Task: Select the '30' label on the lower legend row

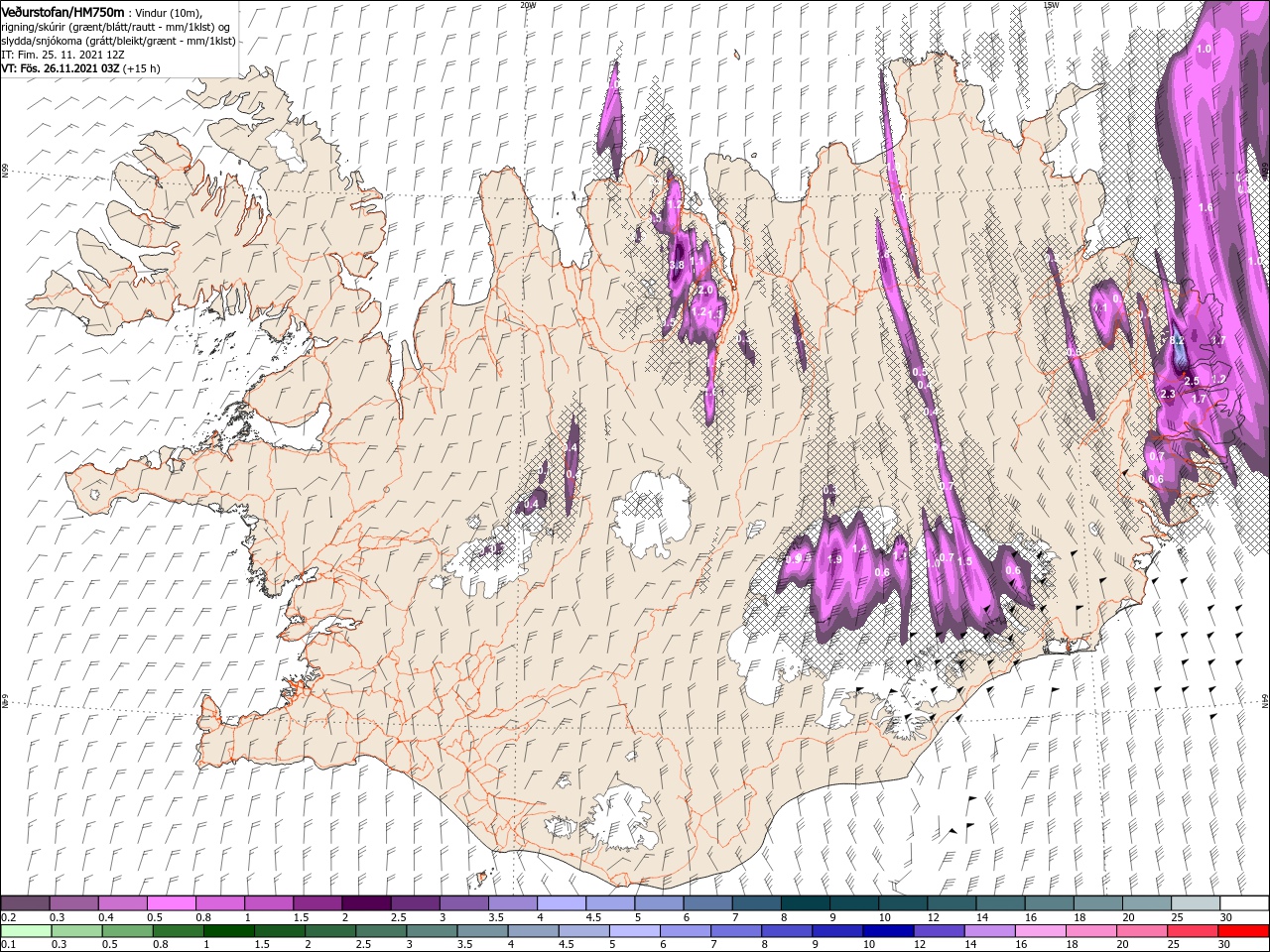Action: 1225,945
